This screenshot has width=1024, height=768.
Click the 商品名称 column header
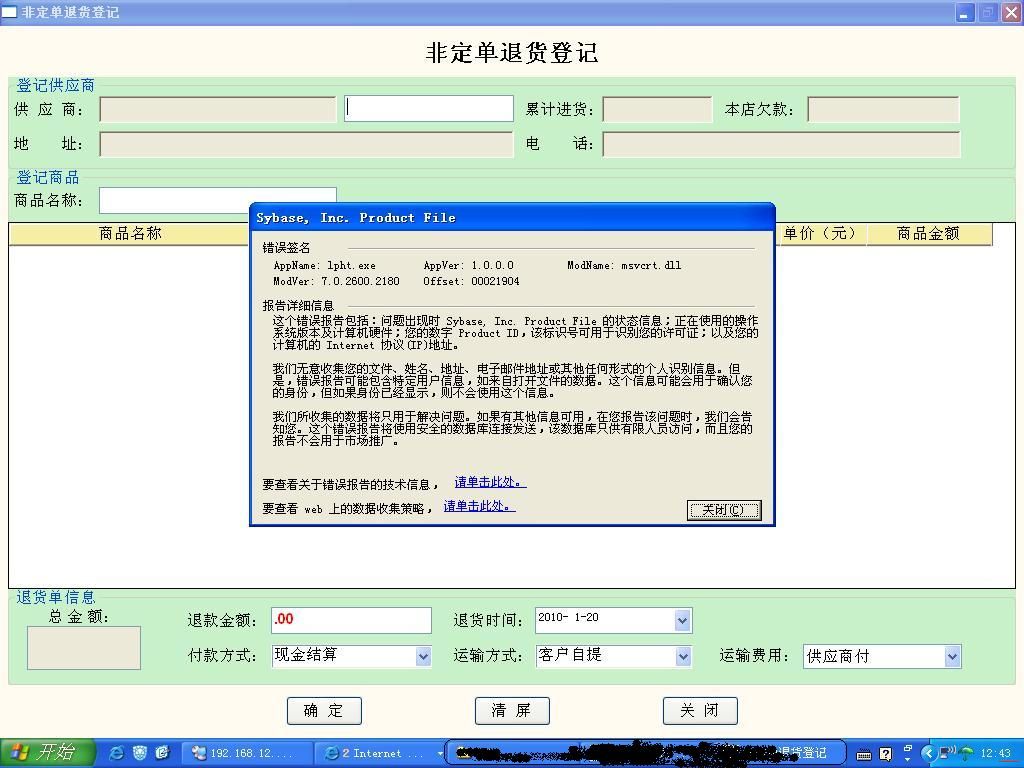point(129,234)
